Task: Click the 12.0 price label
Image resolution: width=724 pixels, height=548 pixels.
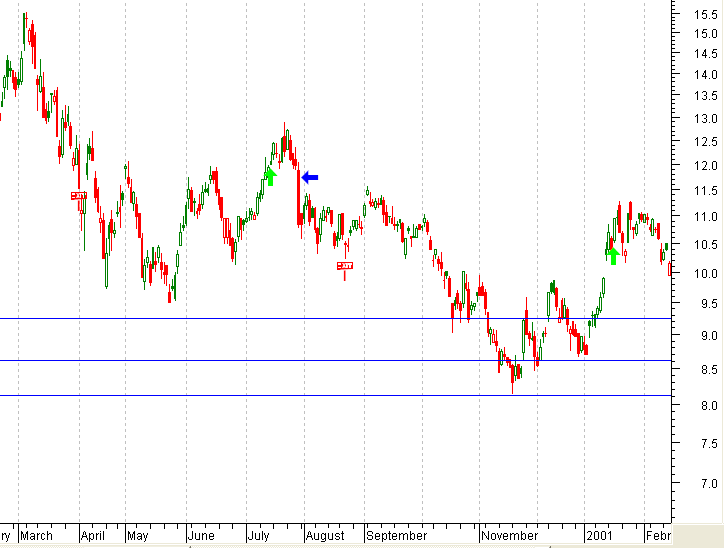Action: tap(706, 166)
